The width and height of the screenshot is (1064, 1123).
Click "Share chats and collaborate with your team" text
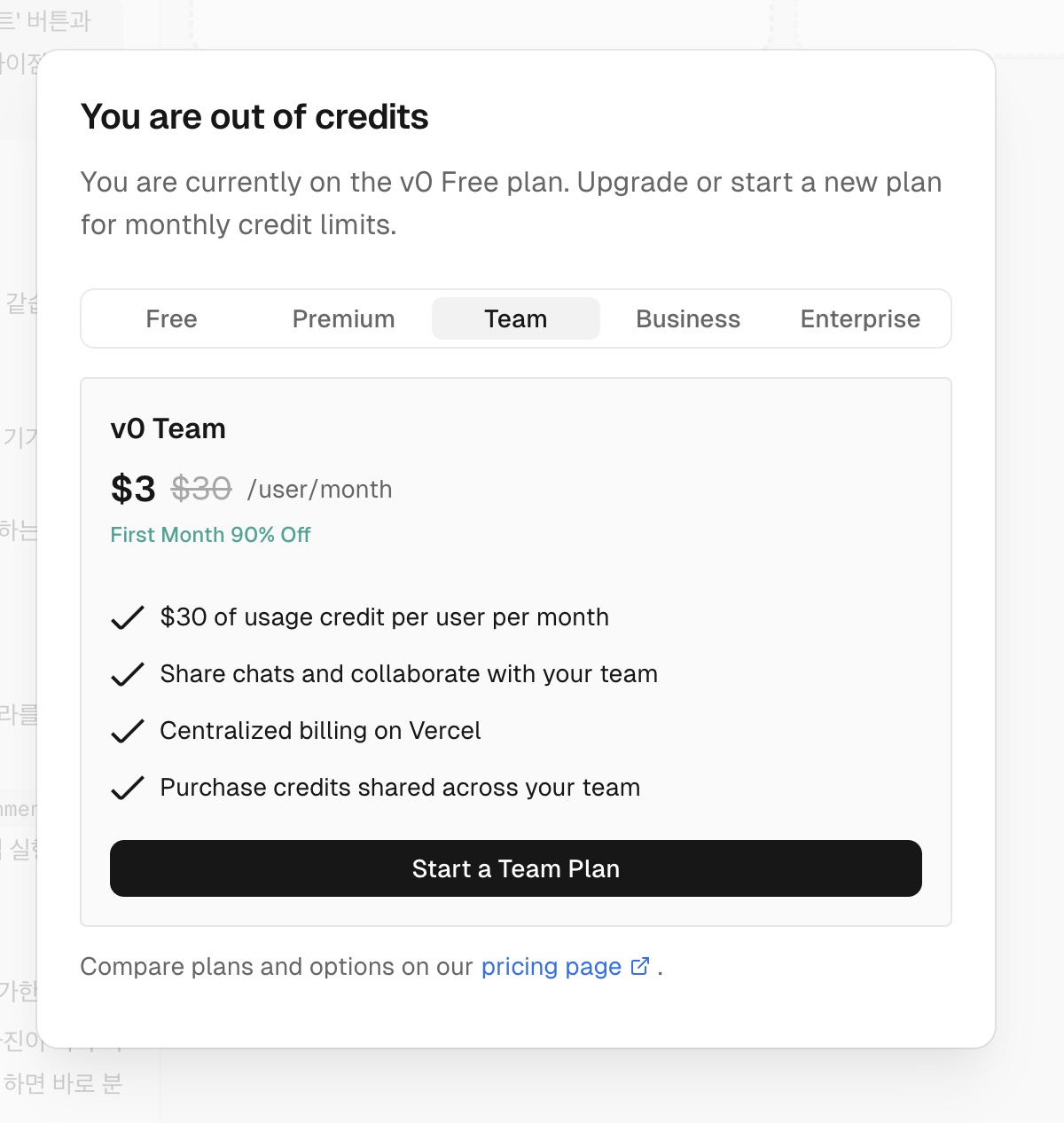409,674
